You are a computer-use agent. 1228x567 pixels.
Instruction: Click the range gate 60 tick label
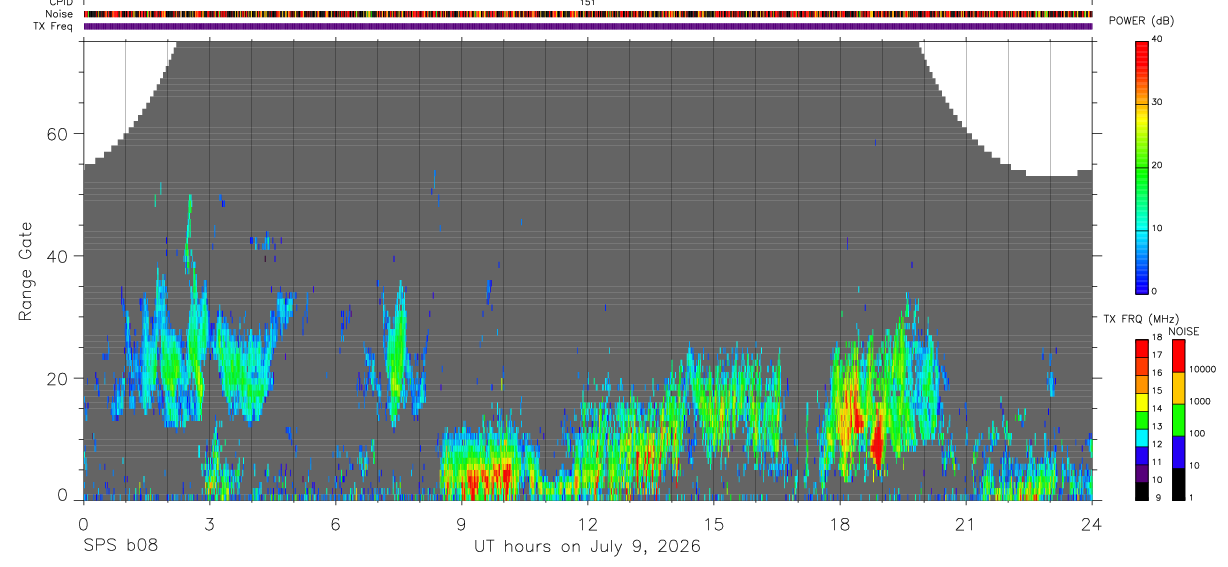pyautogui.click(x=61, y=134)
